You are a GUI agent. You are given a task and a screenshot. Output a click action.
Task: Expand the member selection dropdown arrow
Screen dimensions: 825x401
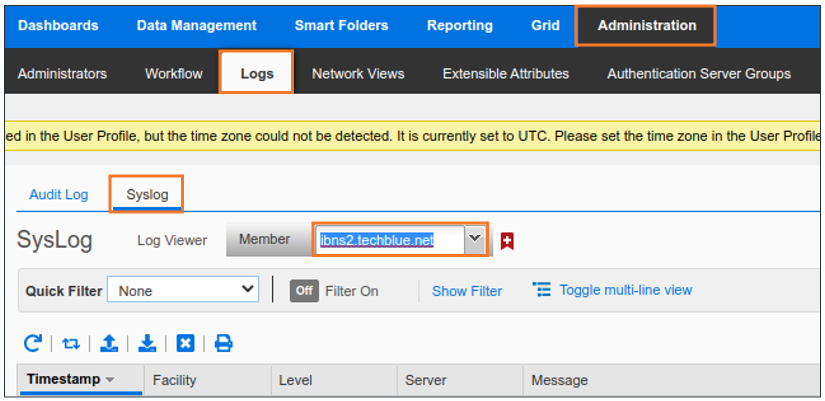click(x=475, y=240)
